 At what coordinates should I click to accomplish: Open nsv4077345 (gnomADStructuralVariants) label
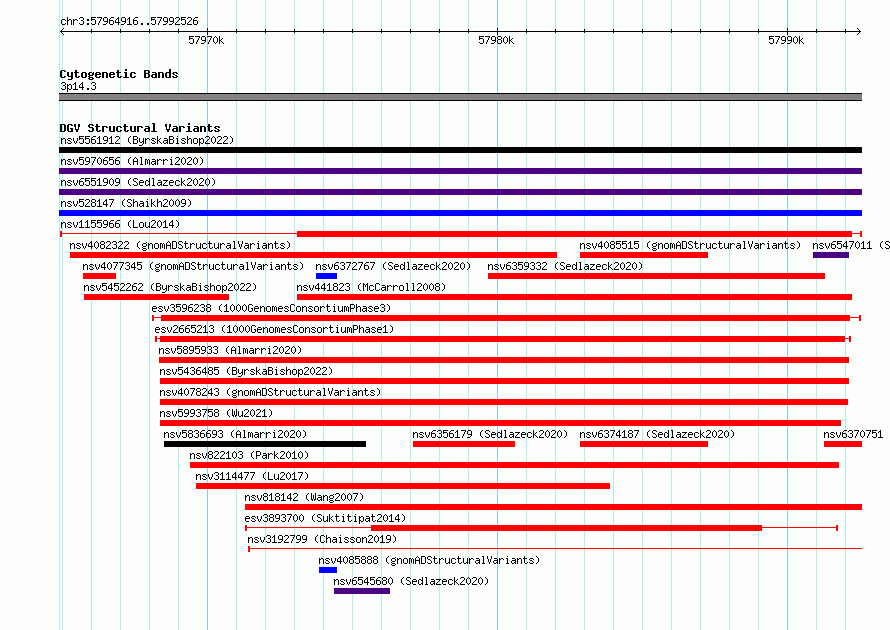click(x=193, y=266)
